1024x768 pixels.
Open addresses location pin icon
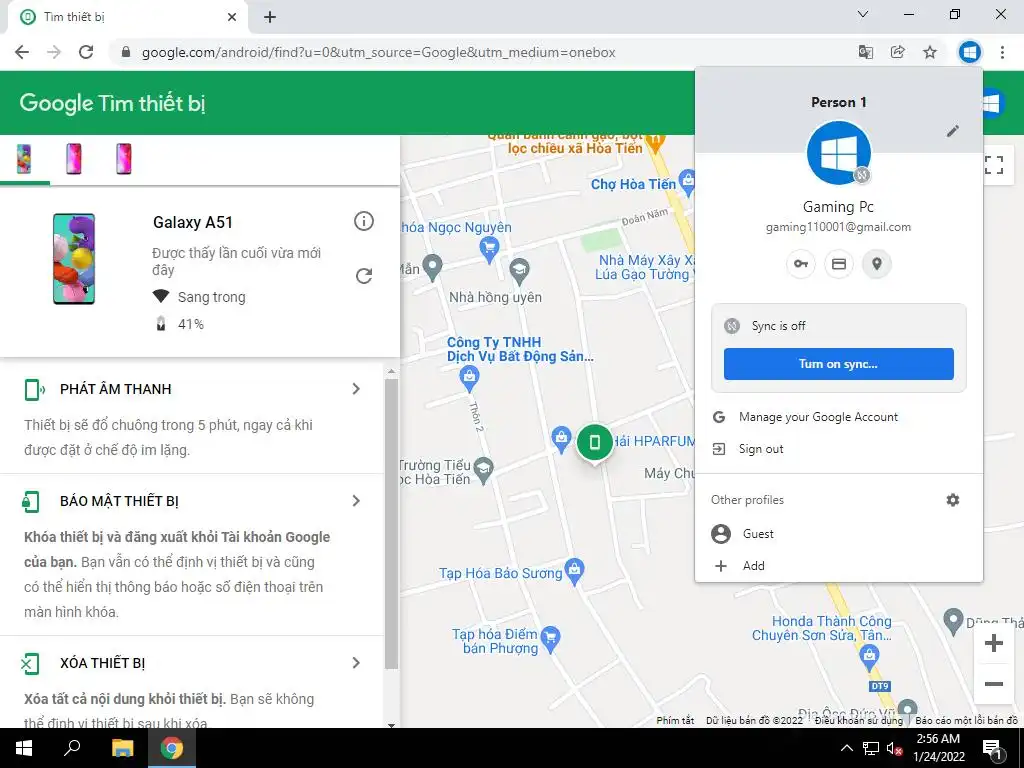click(876, 264)
